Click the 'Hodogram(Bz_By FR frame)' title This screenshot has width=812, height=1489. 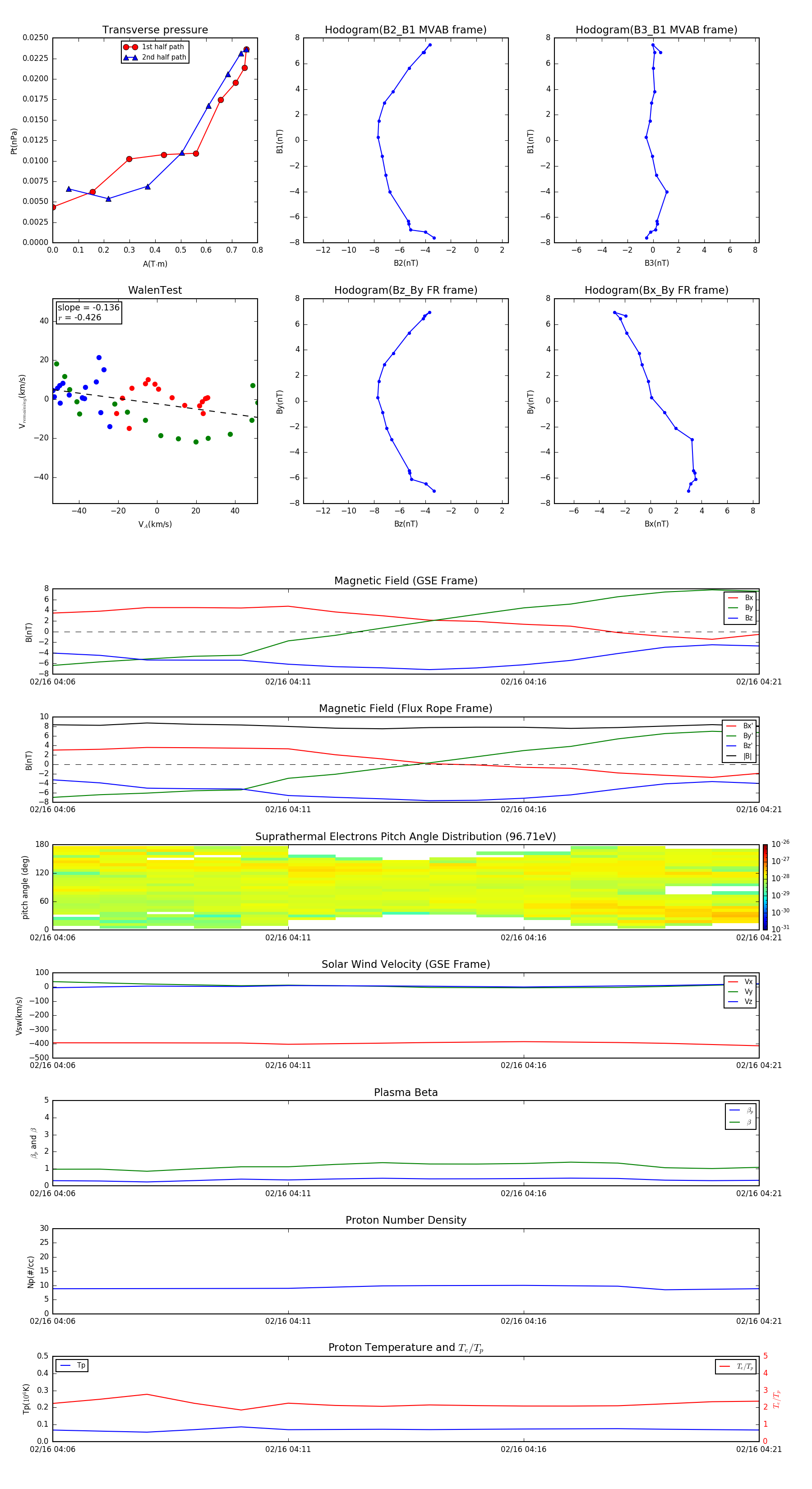[x=406, y=290]
